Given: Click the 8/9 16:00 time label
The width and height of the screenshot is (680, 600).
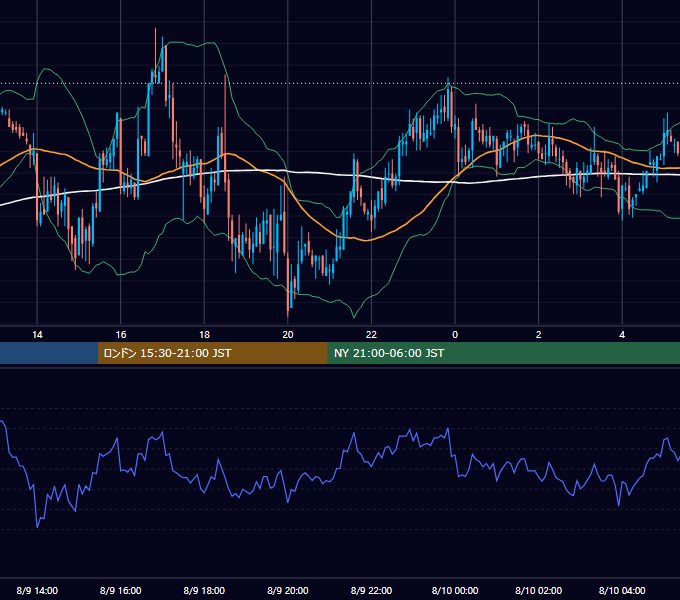Looking at the screenshot, I should (121, 590).
